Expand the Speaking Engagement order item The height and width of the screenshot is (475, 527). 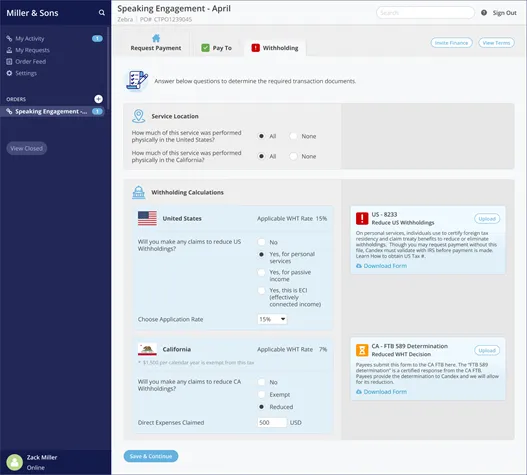pos(52,111)
